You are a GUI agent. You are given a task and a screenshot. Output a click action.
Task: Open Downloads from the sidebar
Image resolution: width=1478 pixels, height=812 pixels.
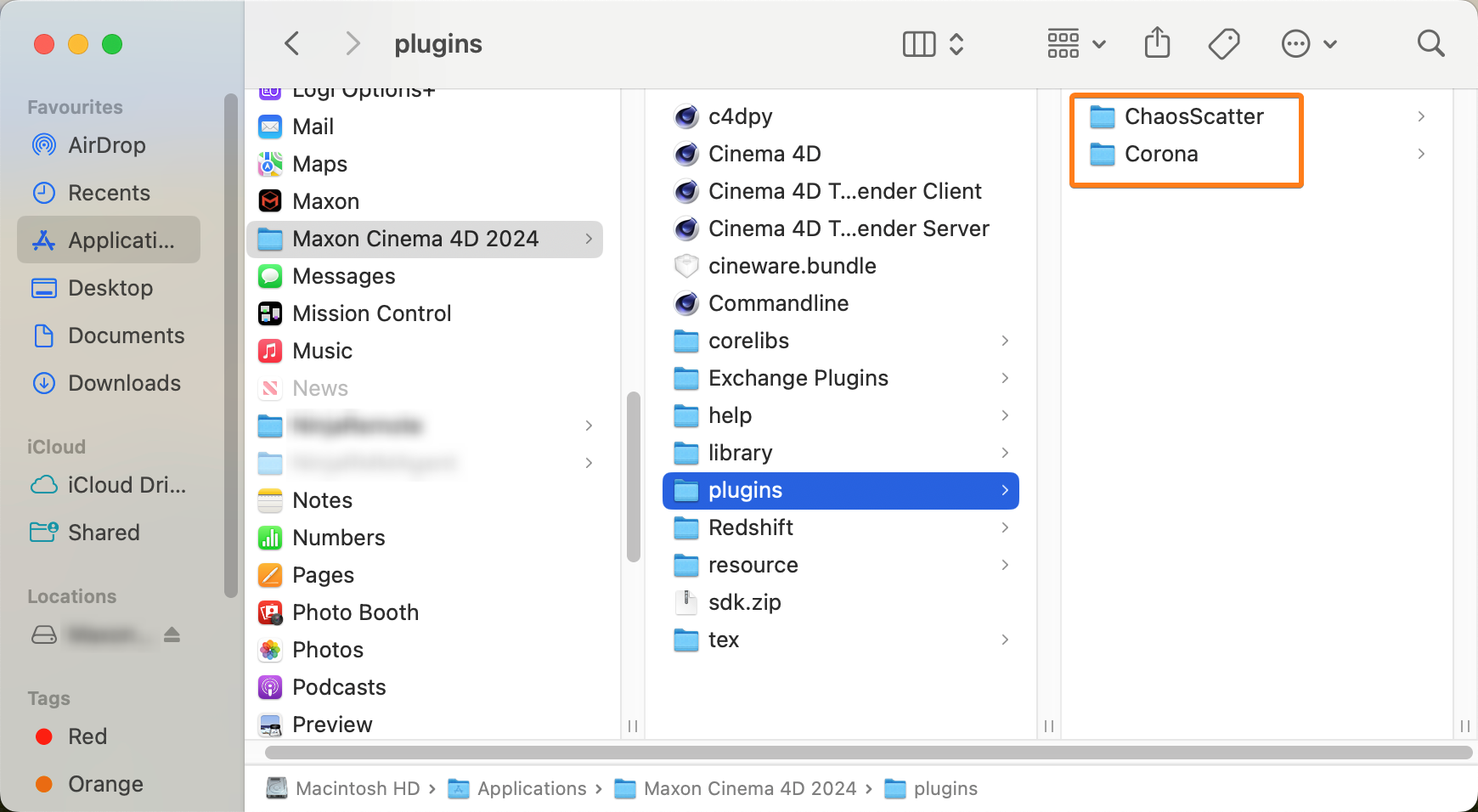109,383
